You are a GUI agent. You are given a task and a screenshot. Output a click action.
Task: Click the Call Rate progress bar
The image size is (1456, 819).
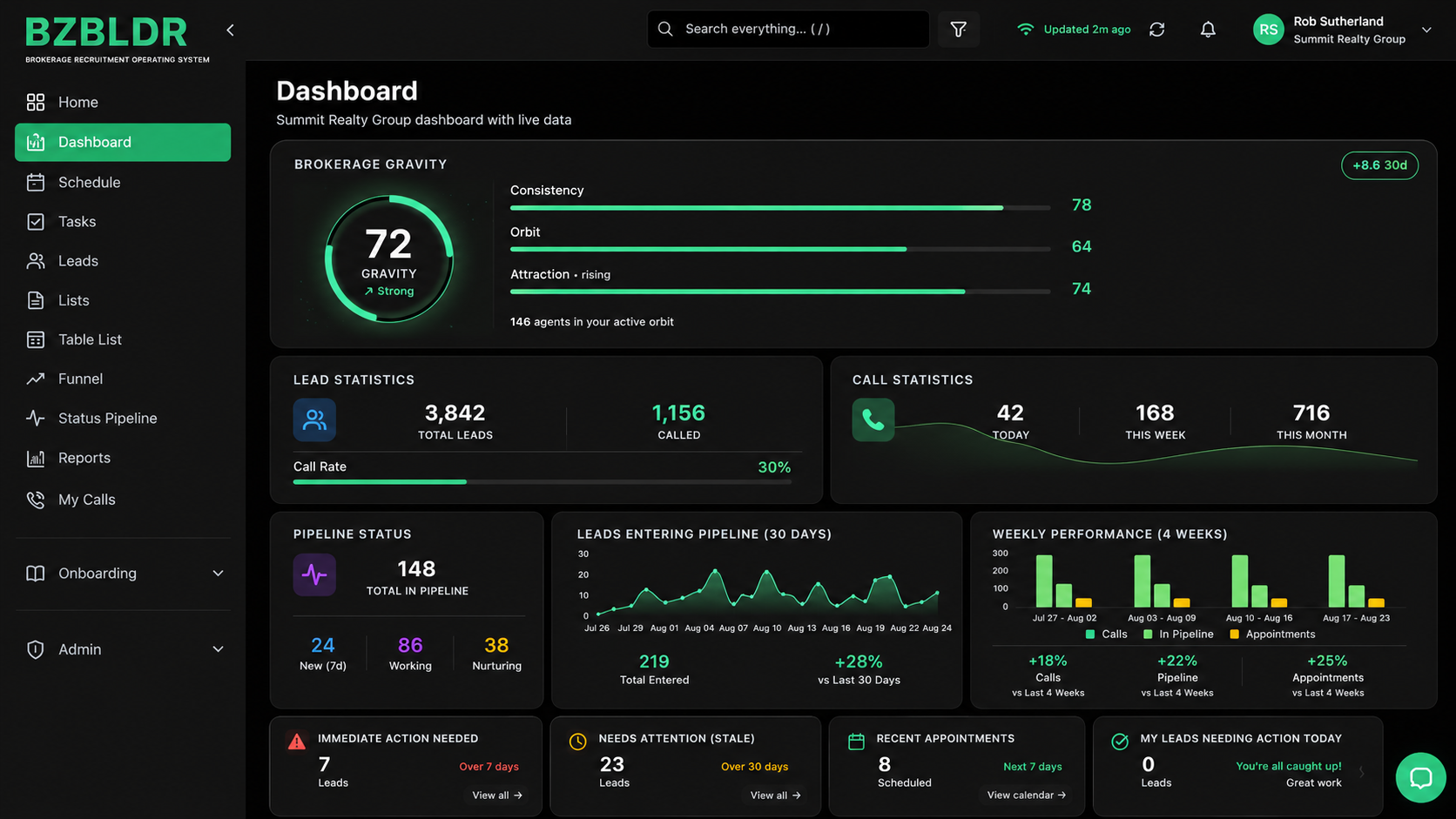[542, 481]
